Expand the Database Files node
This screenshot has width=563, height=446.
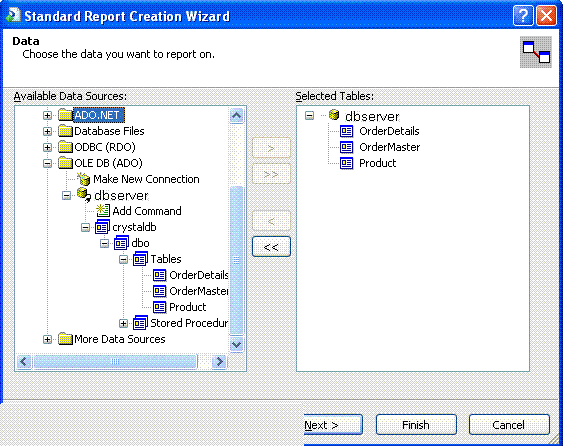coord(47,131)
